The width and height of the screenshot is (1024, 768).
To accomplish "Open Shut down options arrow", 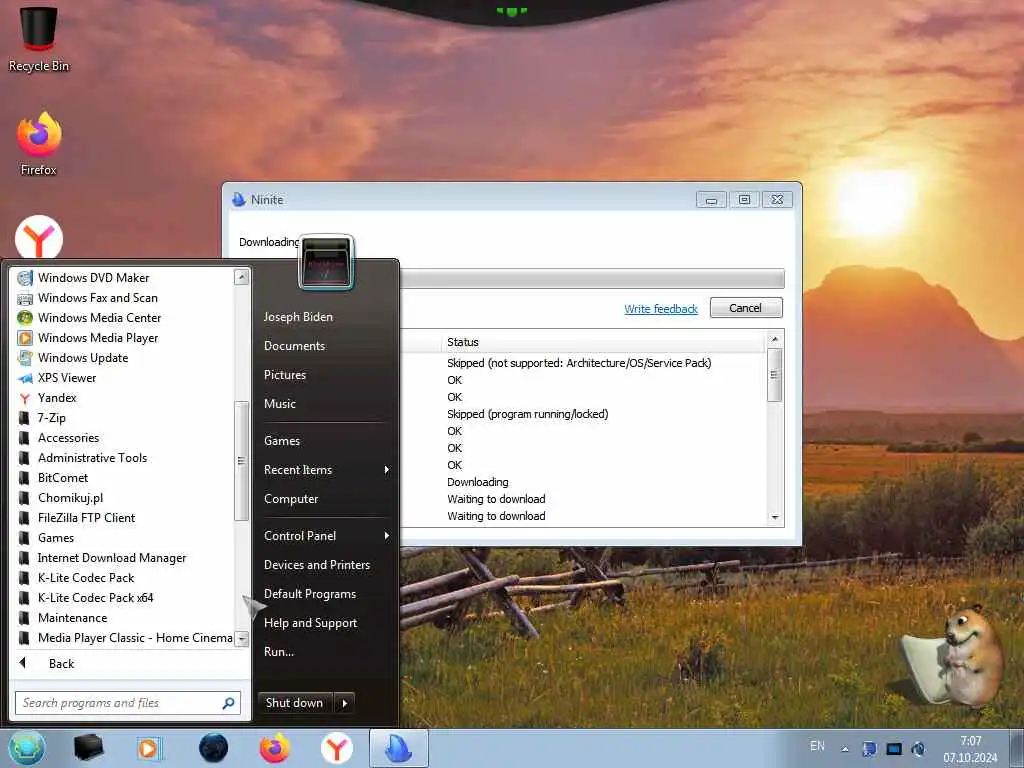I will coord(345,703).
